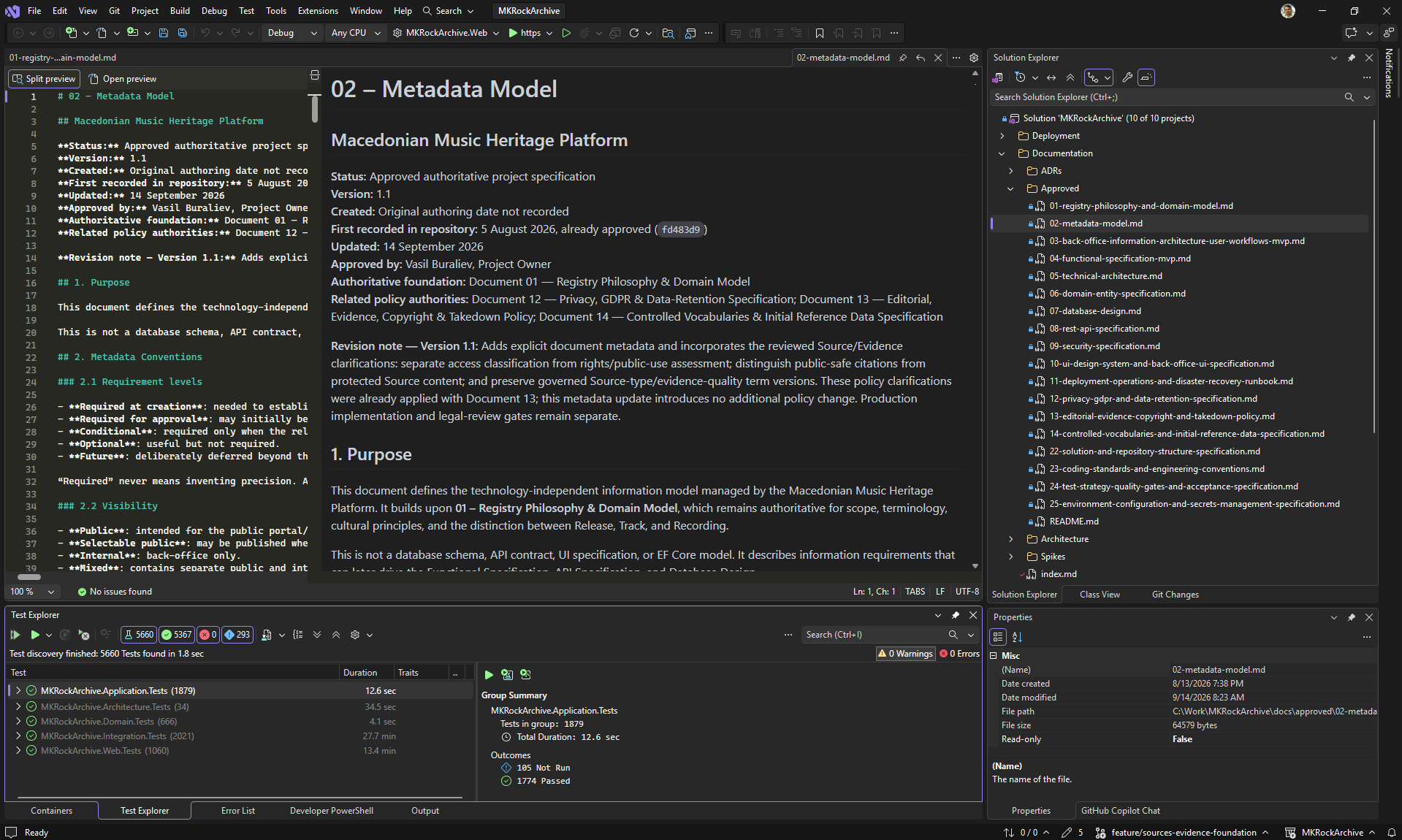This screenshot has width=1402, height=840.
Task: Toggle the 5367 passed tests filter
Action: [x=177, y=635]
